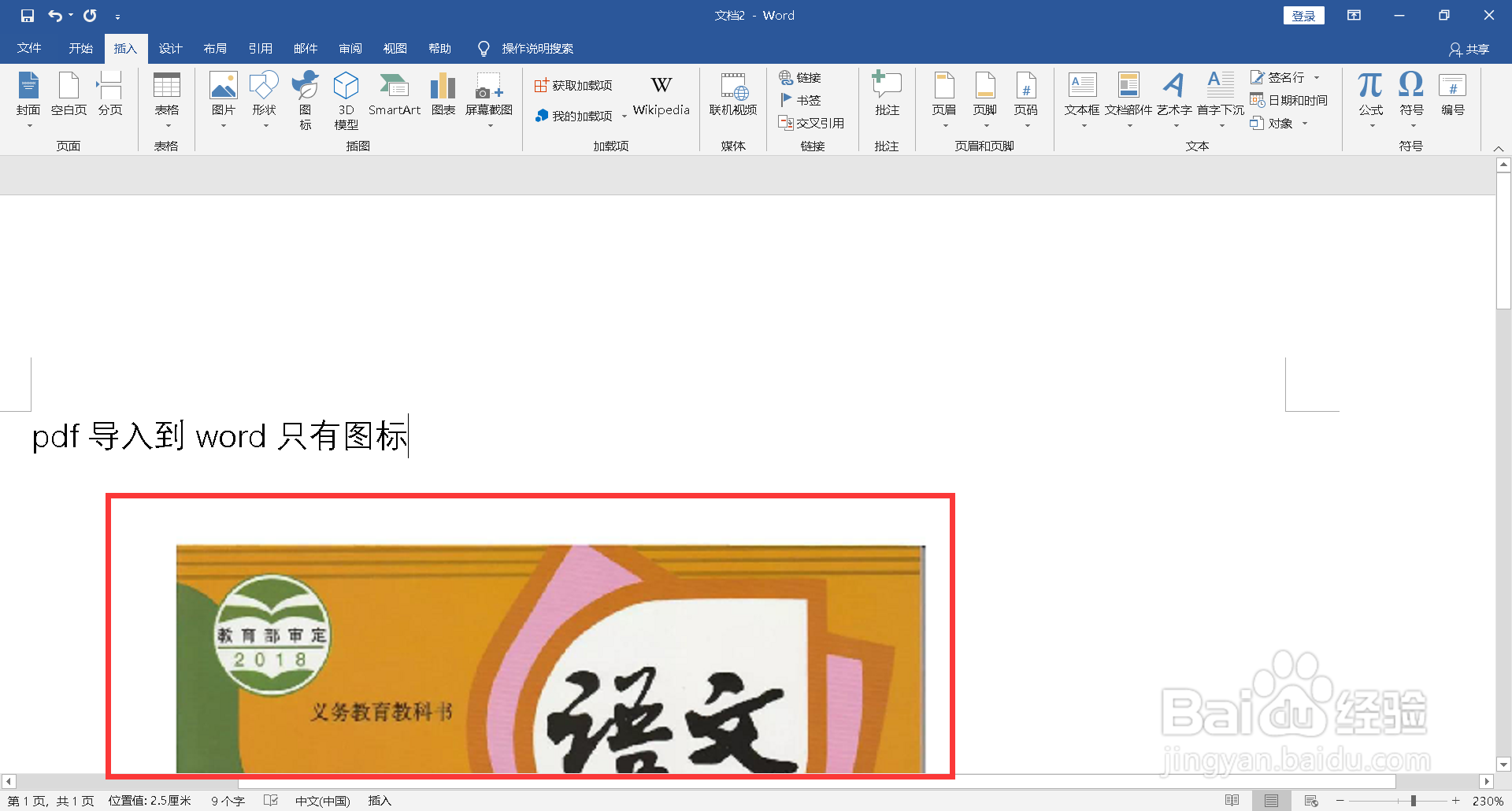Switch to the Review (审阅) tab
The image size is (1512, 811).
[x=350, y=48]
